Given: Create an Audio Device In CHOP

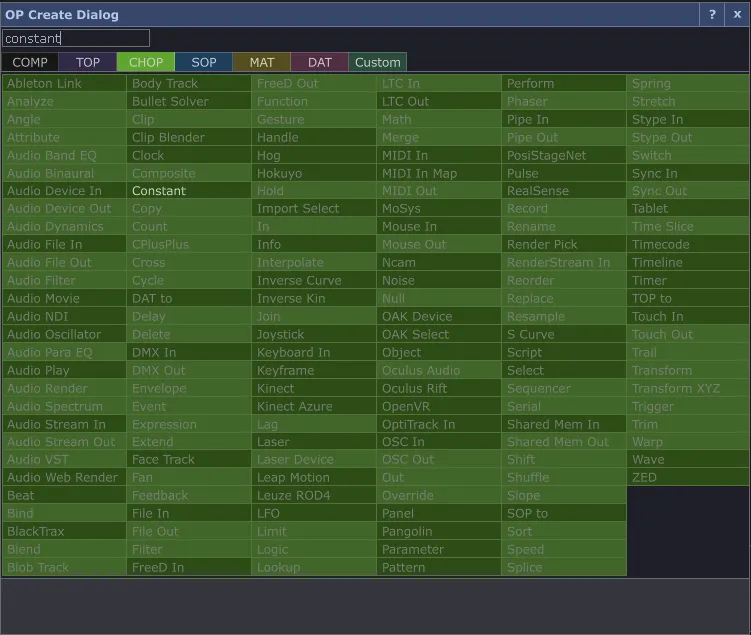Looking at the screenshot, I should (64, 191).
